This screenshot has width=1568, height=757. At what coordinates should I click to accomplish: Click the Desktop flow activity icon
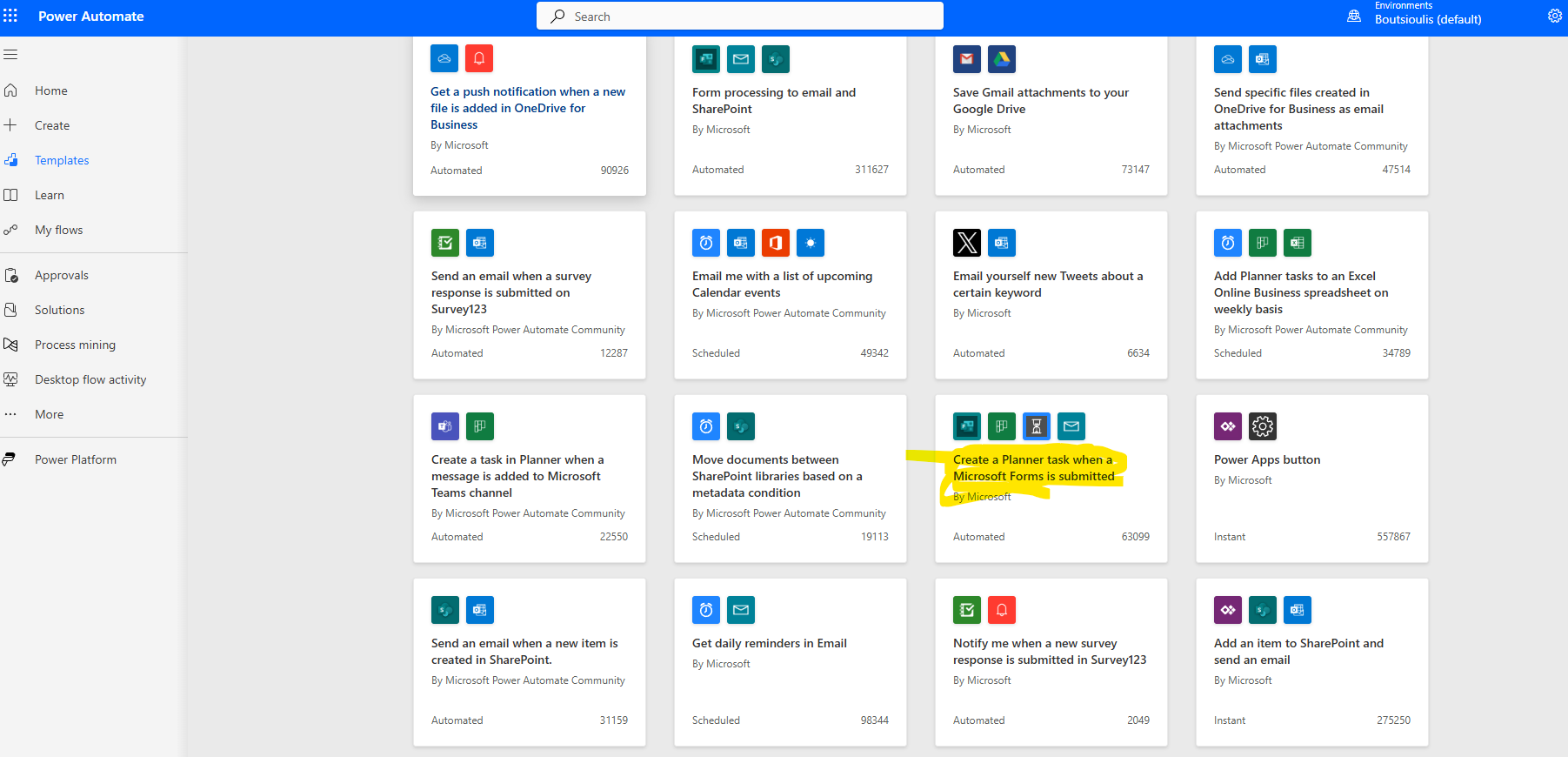pos(10,379)
